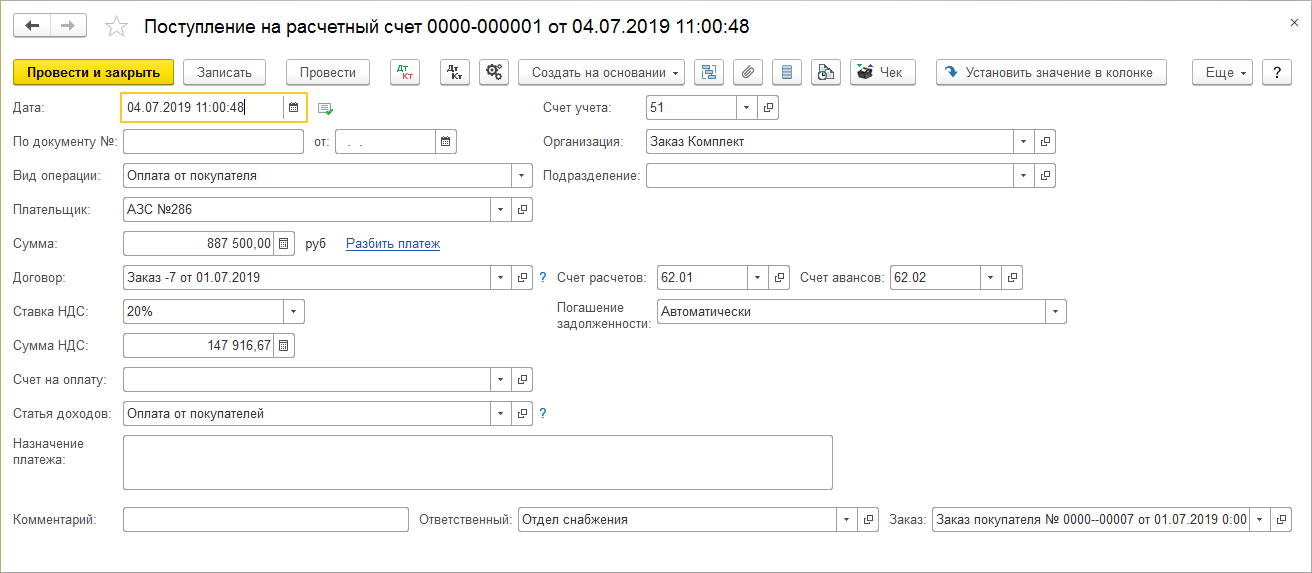Open calculator for the Сумма НДС field
This screenshot has height=573, width=1312.
coord(284,346)
